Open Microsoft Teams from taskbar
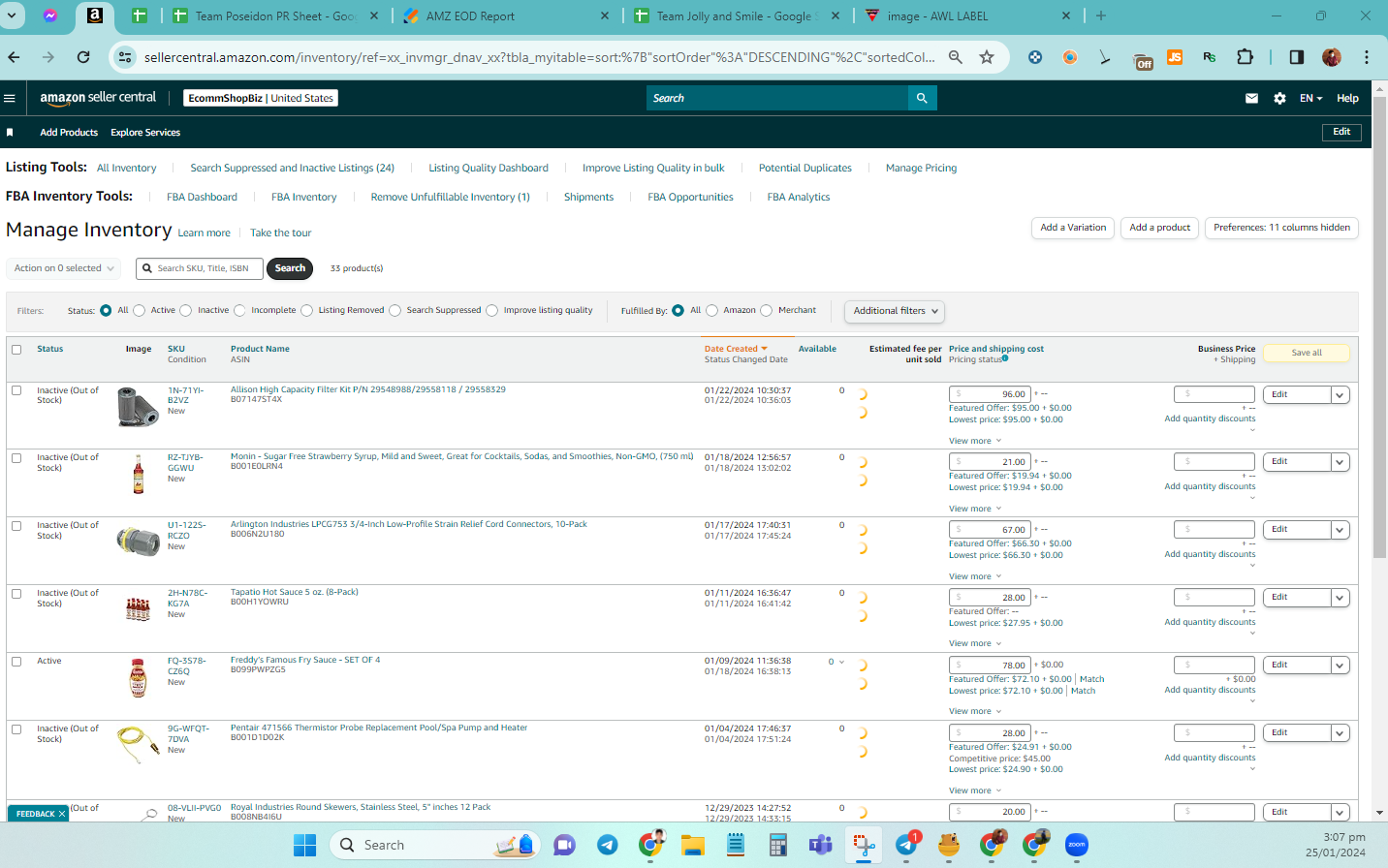Image resolution: width=1388 pixels, height=868 pixels. [x=821, y=845]
